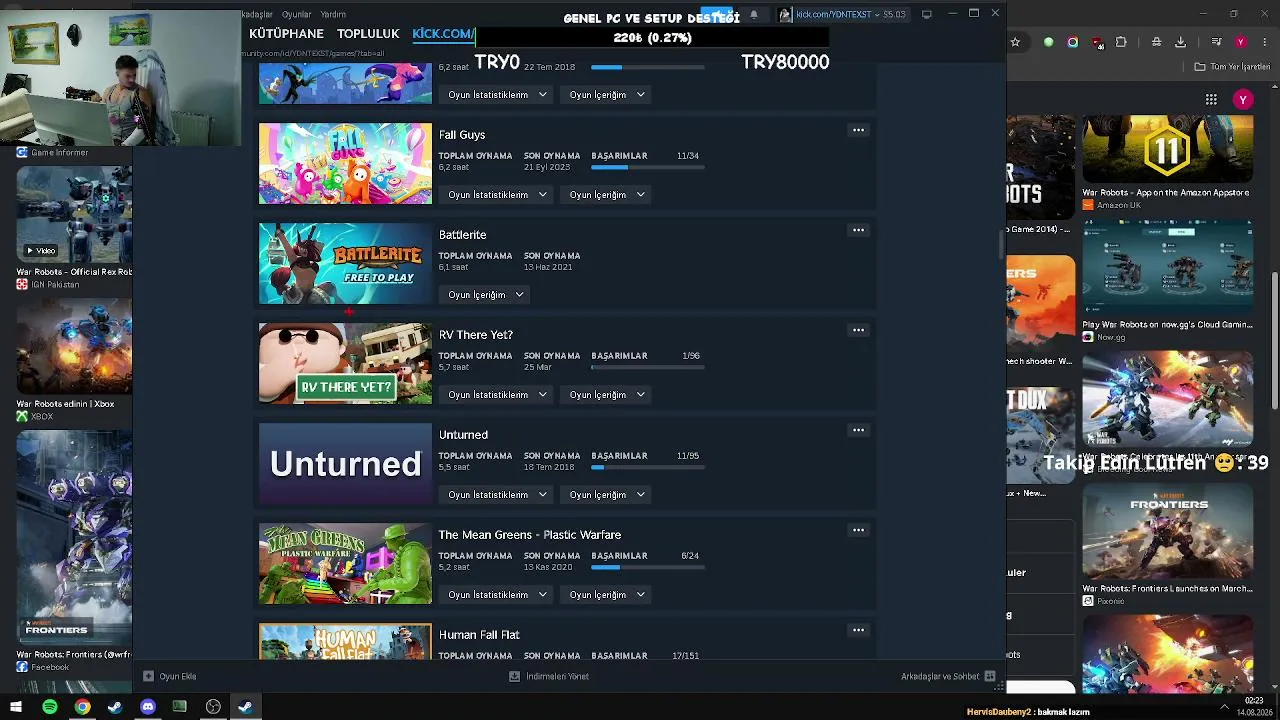
Task: Open the War Robots Official IGN Pakistan video result
Action: coord(74,214)
